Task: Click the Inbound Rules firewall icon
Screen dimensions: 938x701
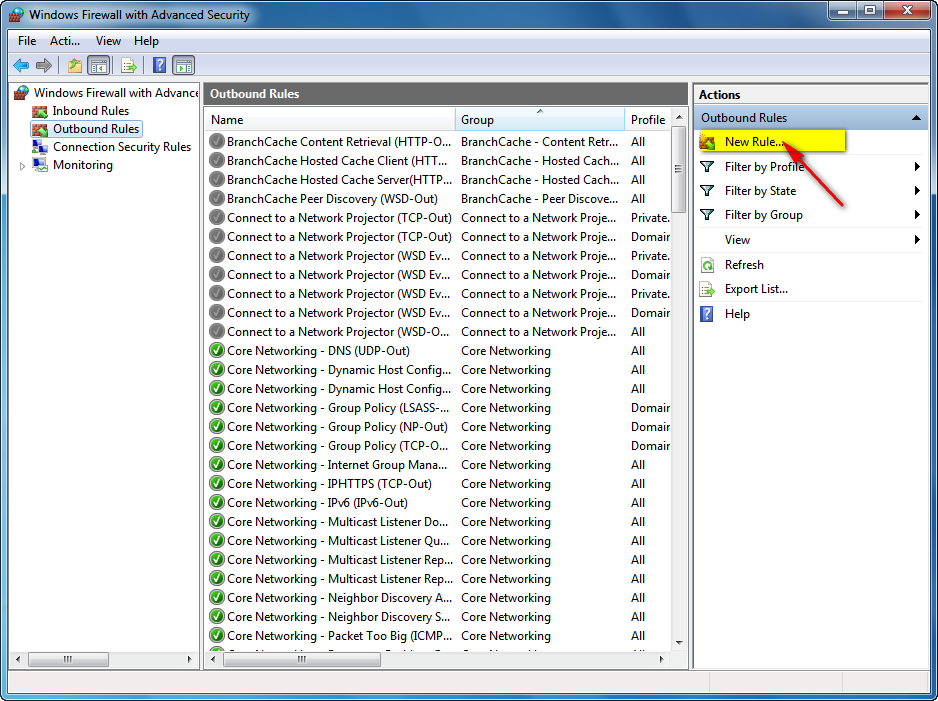Action: (x=39, y=111)
